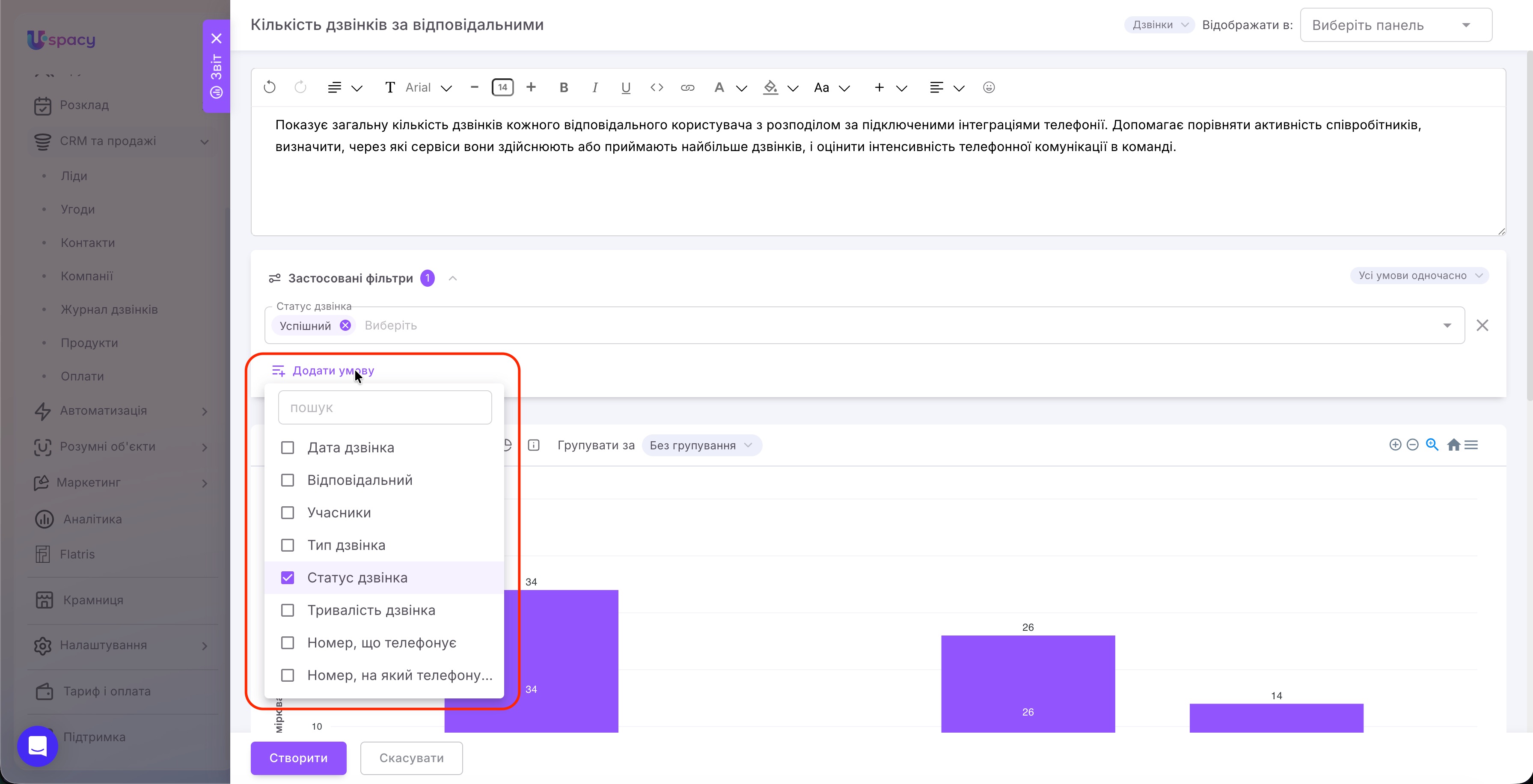Viewport: 1533px width, 784px height.
Task: Toggle italic formatting
Action: tap(594, 87)
